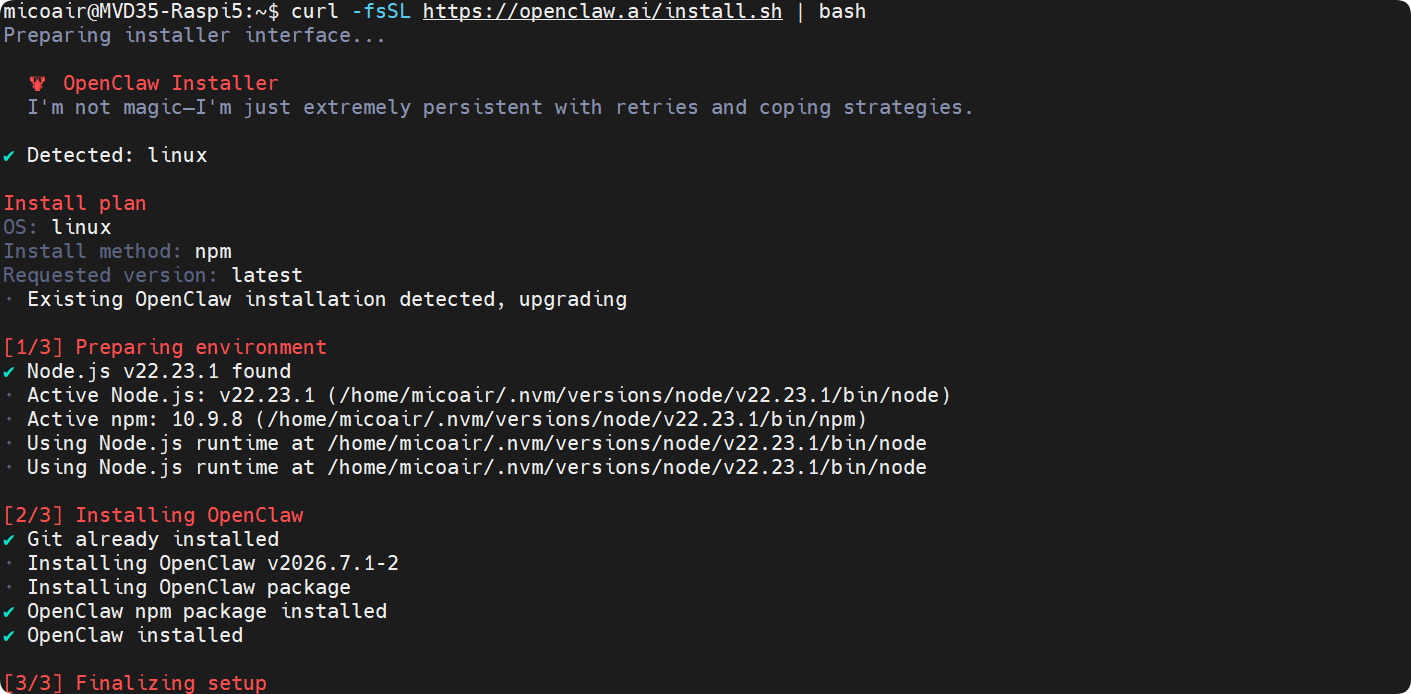The height and width of the screenshot is (694, 1411).
Task: Click the bullet before Existing OpenClaw installation detected
Action: [8, 300]
